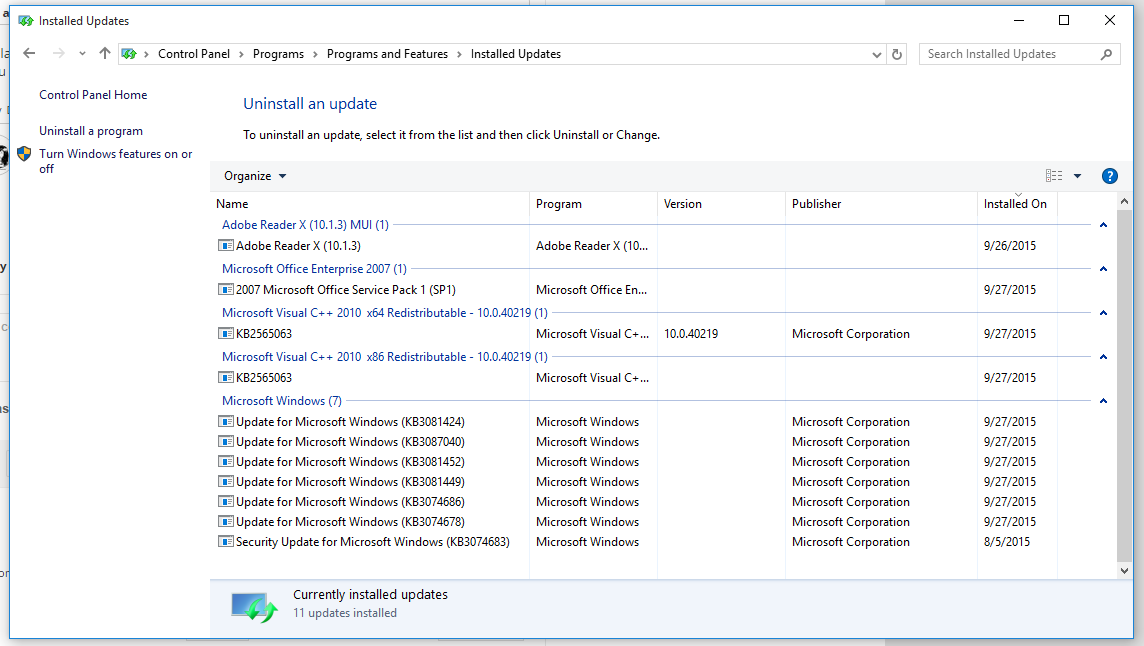Open Turn Windows features on or off
Screen dimensions: 1144x646
coord(116,161)
